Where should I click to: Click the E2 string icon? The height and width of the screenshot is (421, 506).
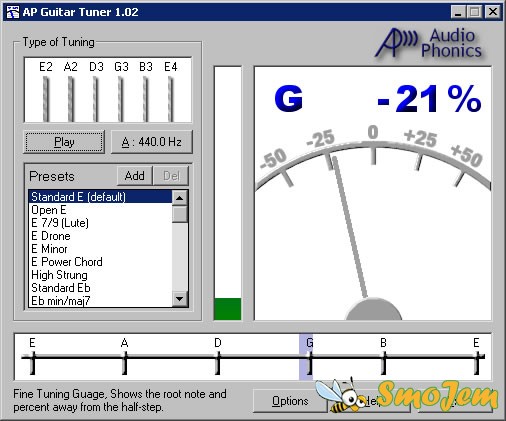click(46, 99)
